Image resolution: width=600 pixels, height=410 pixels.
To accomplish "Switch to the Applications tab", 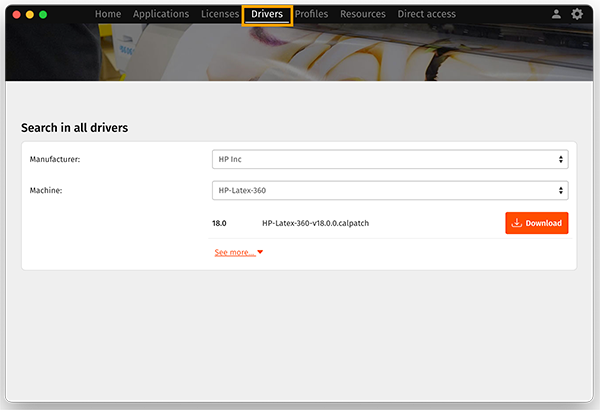I will coord(161,15).
